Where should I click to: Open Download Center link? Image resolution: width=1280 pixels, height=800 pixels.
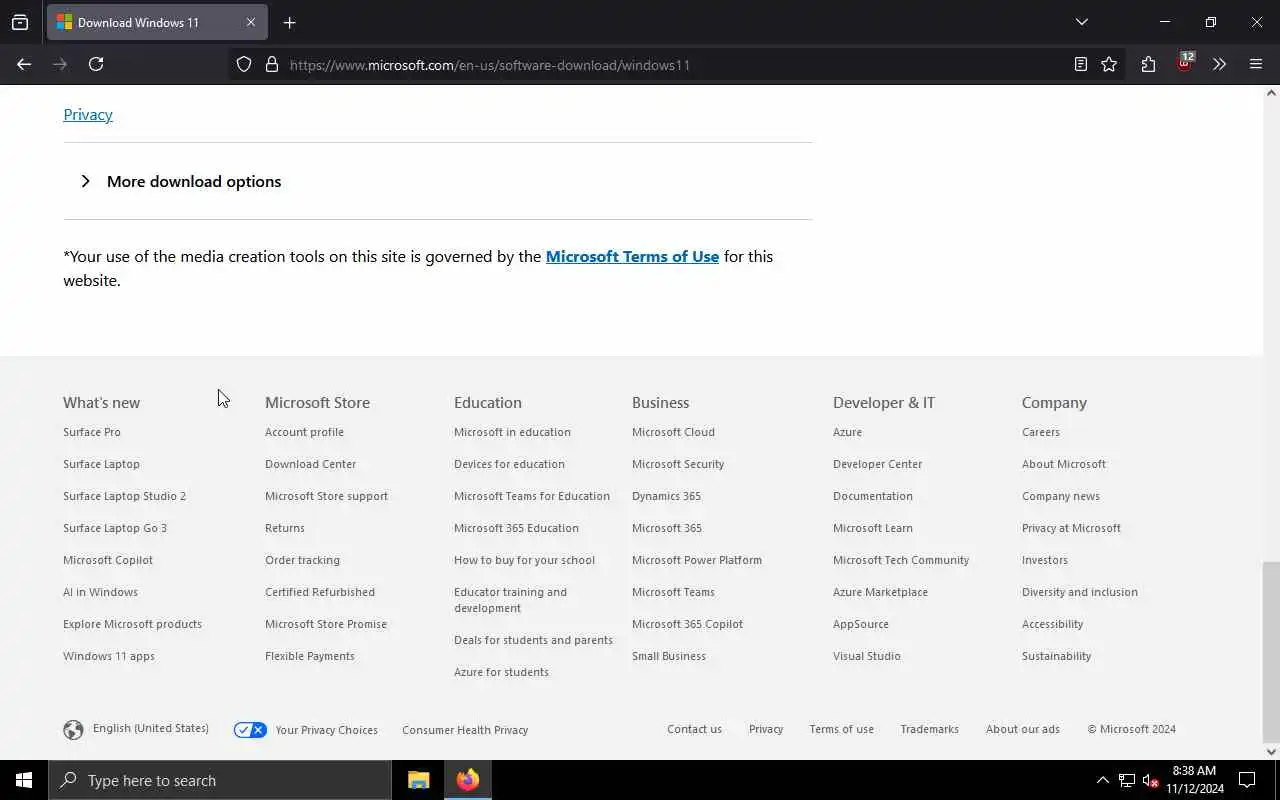click(x=310, y=464)
